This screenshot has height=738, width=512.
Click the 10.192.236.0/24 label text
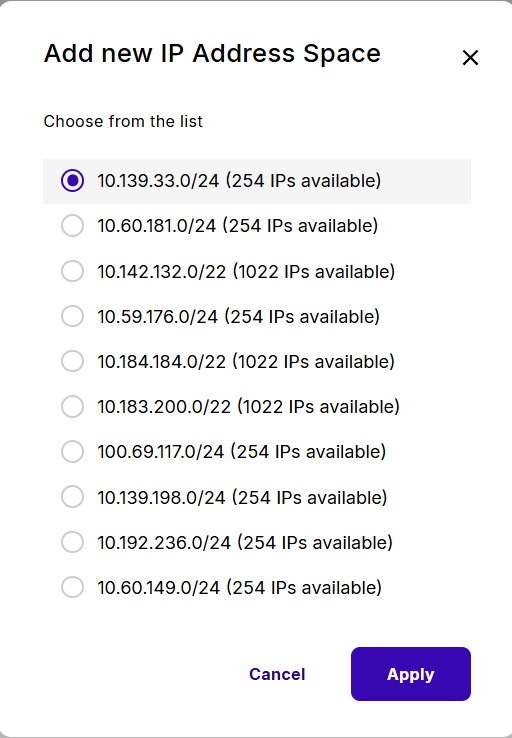pyautogui.click(x=164, y=542)
